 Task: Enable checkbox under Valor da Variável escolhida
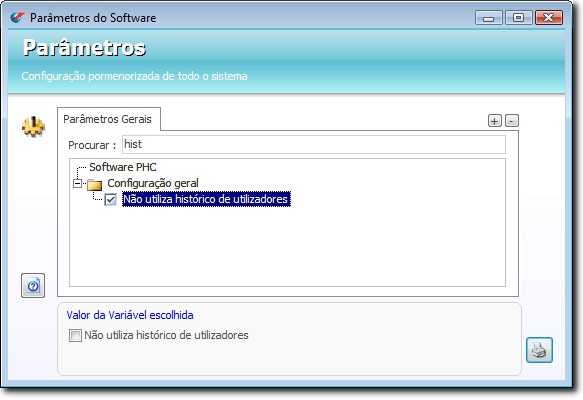point(75,335)
